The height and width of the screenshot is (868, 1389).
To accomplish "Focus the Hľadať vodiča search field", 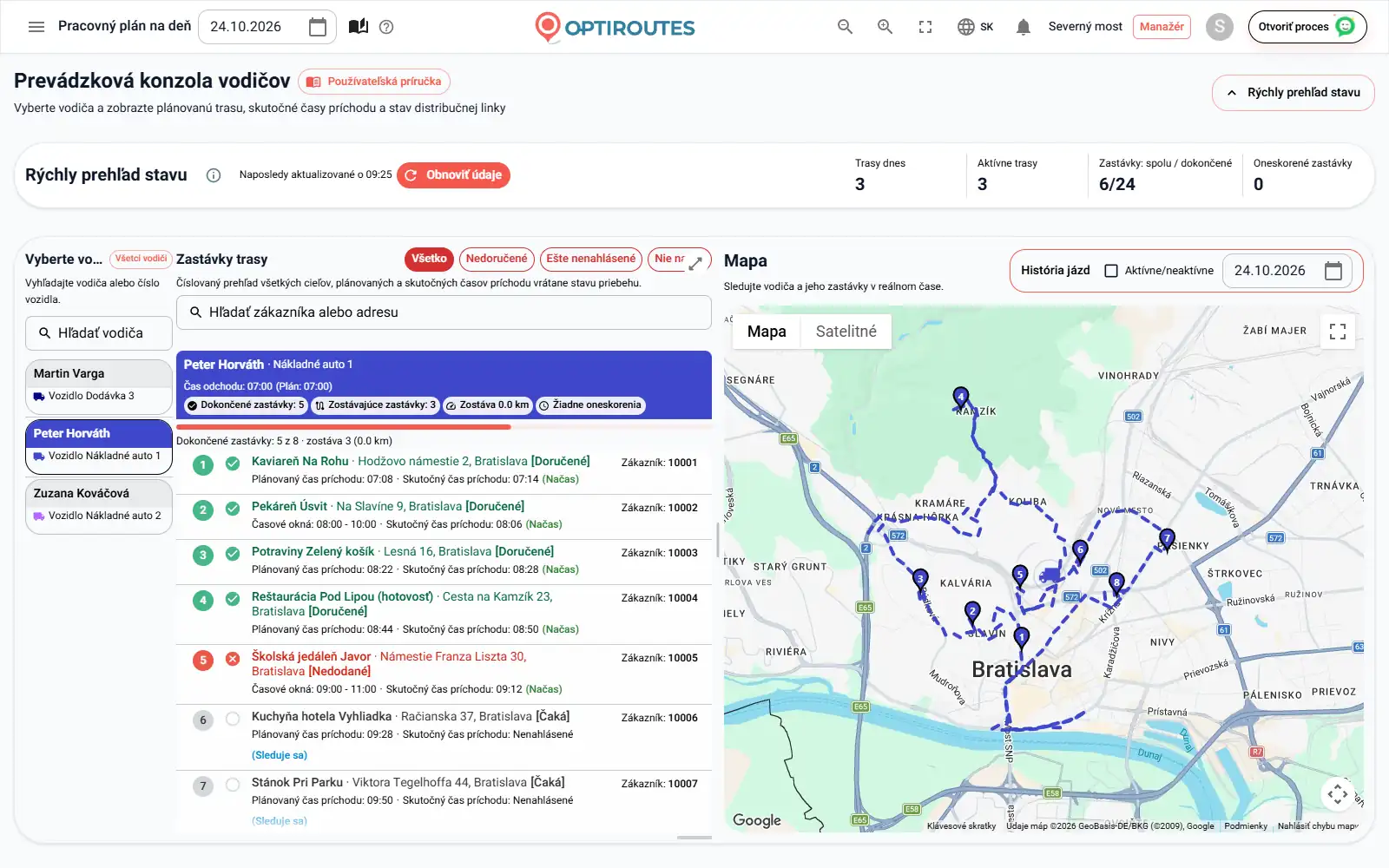I will [99, 333].
